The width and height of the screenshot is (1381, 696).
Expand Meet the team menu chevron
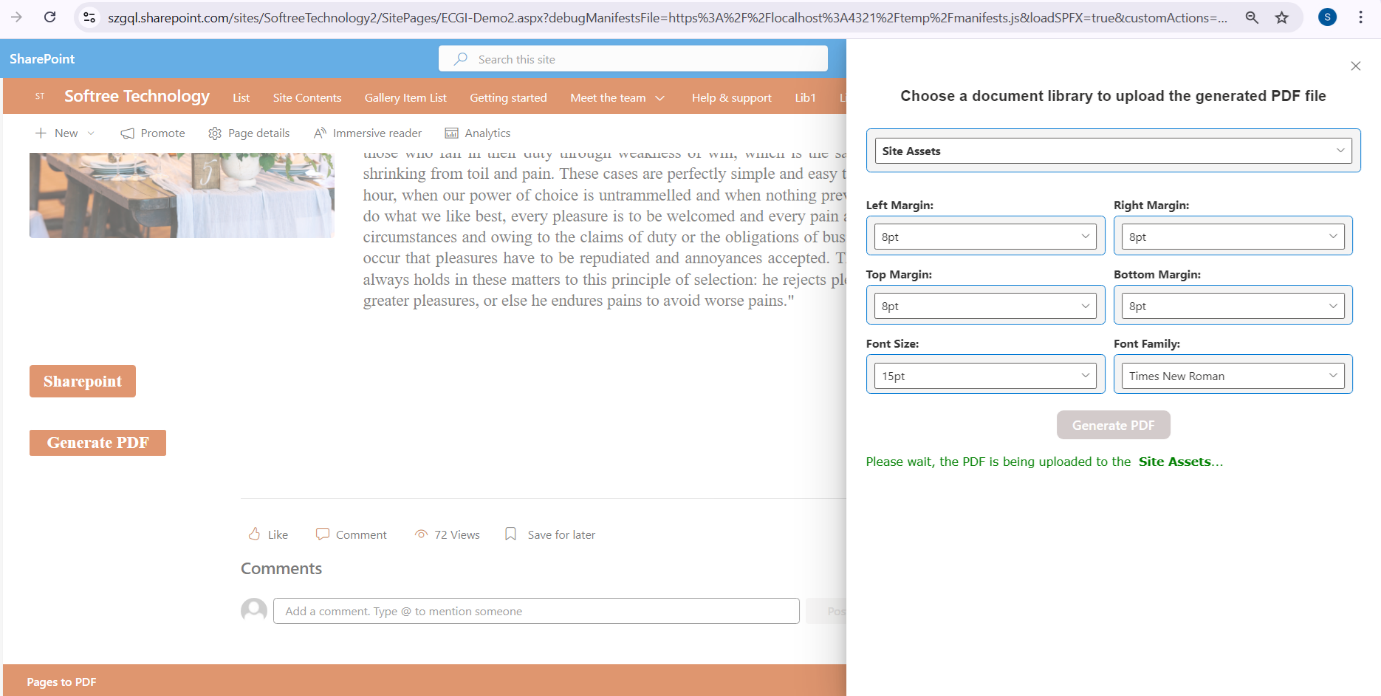660,98
